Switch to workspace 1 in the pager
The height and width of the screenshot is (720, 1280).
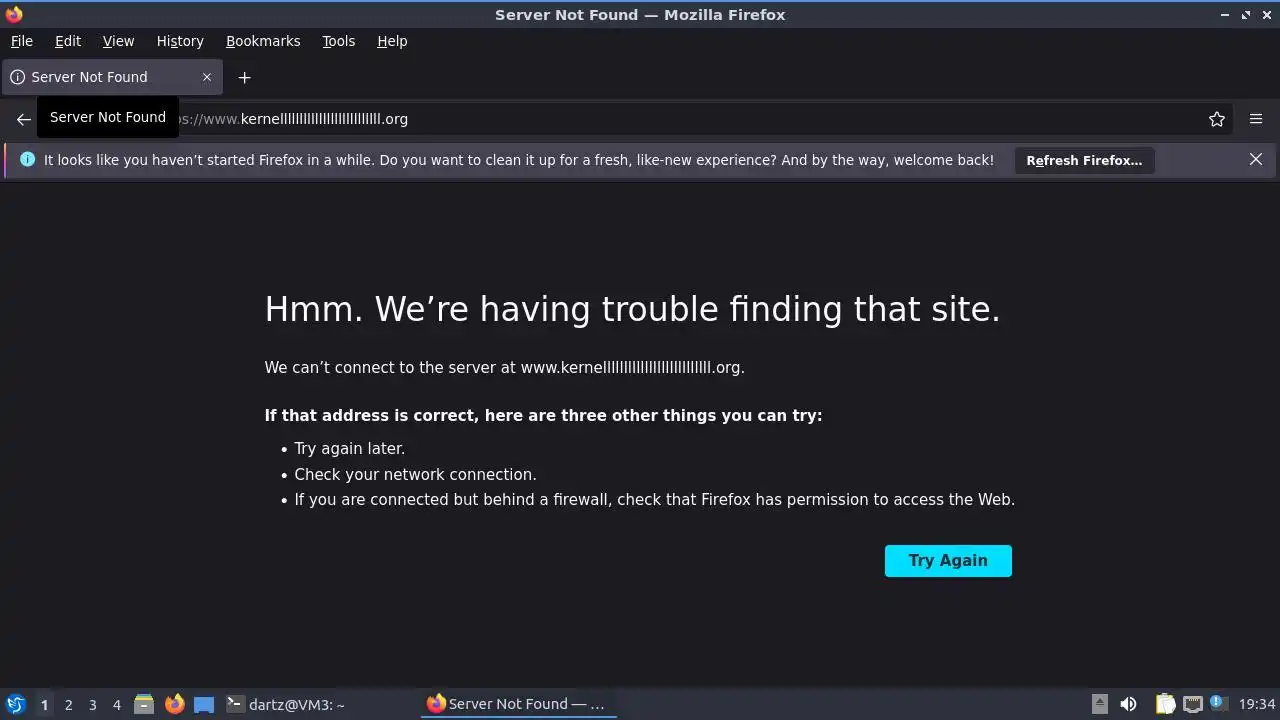pyautogui.click(x=44, y=705)
